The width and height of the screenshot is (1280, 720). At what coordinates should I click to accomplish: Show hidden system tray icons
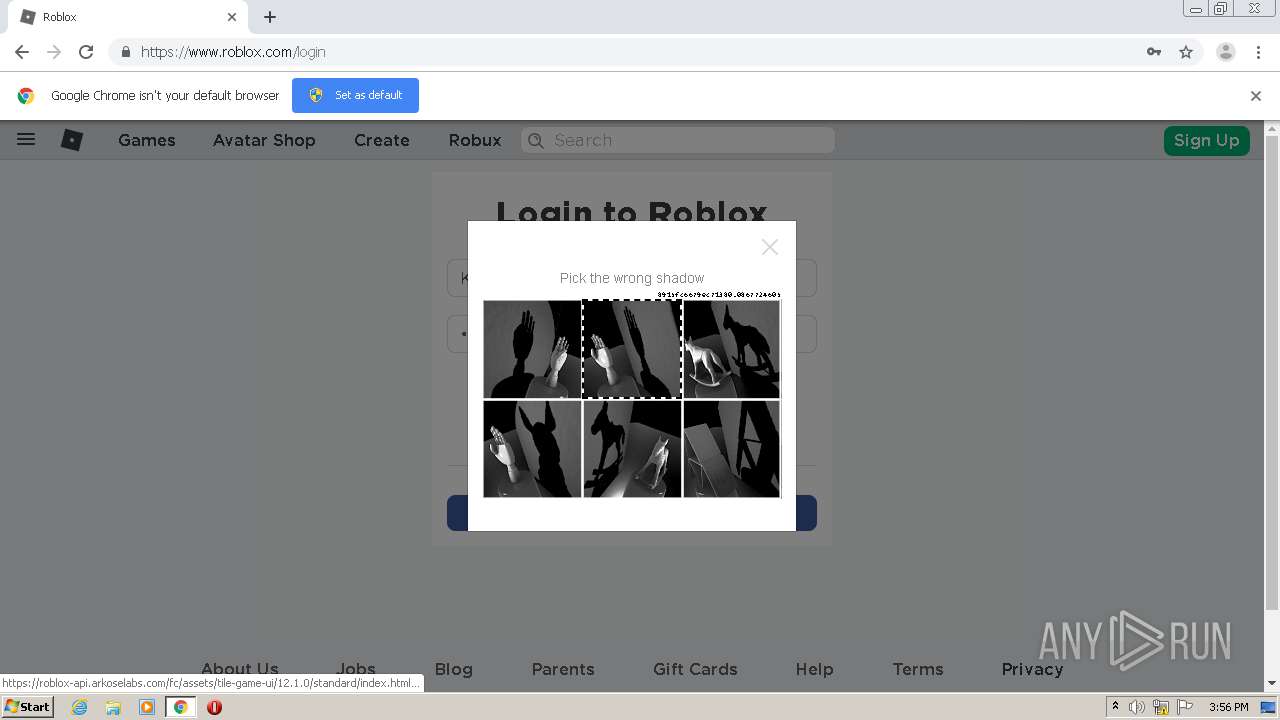click(x=1116, y=707)
